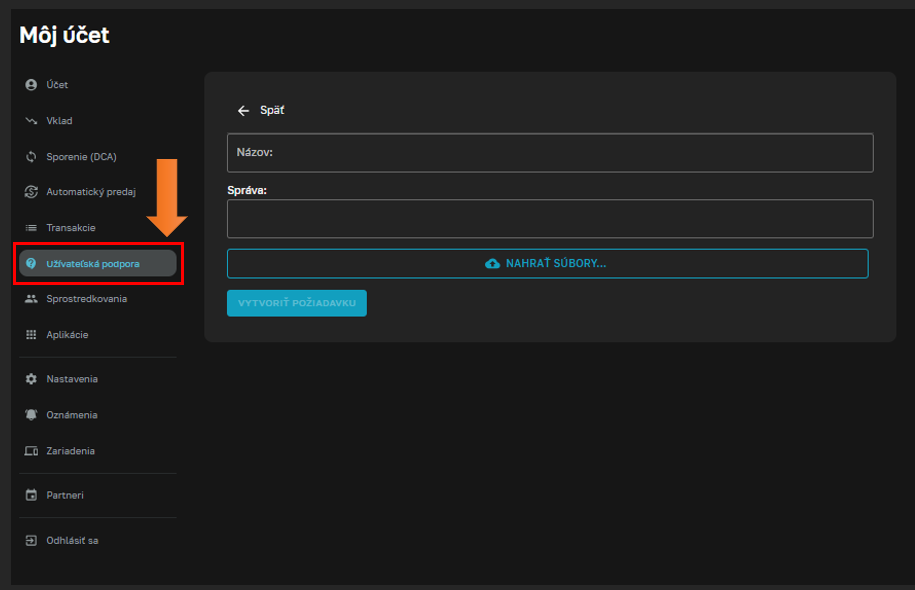915x590 pixels.
Task: Click the Zariadenia devices icon
Action: point(31,451)
